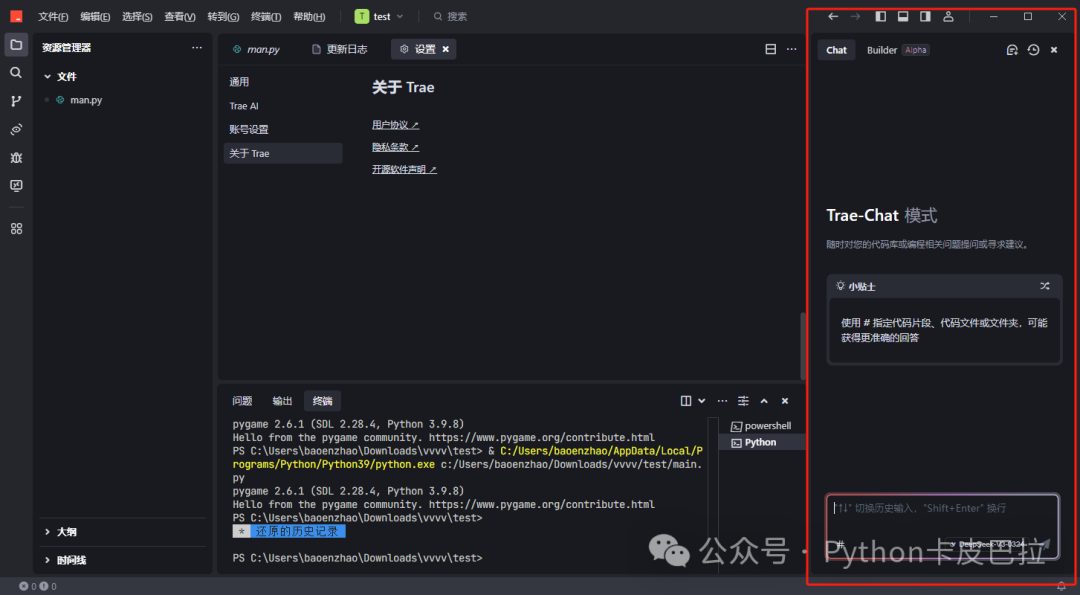Switch to the 终端 panel tab
1080x595 pixels.
322,401
